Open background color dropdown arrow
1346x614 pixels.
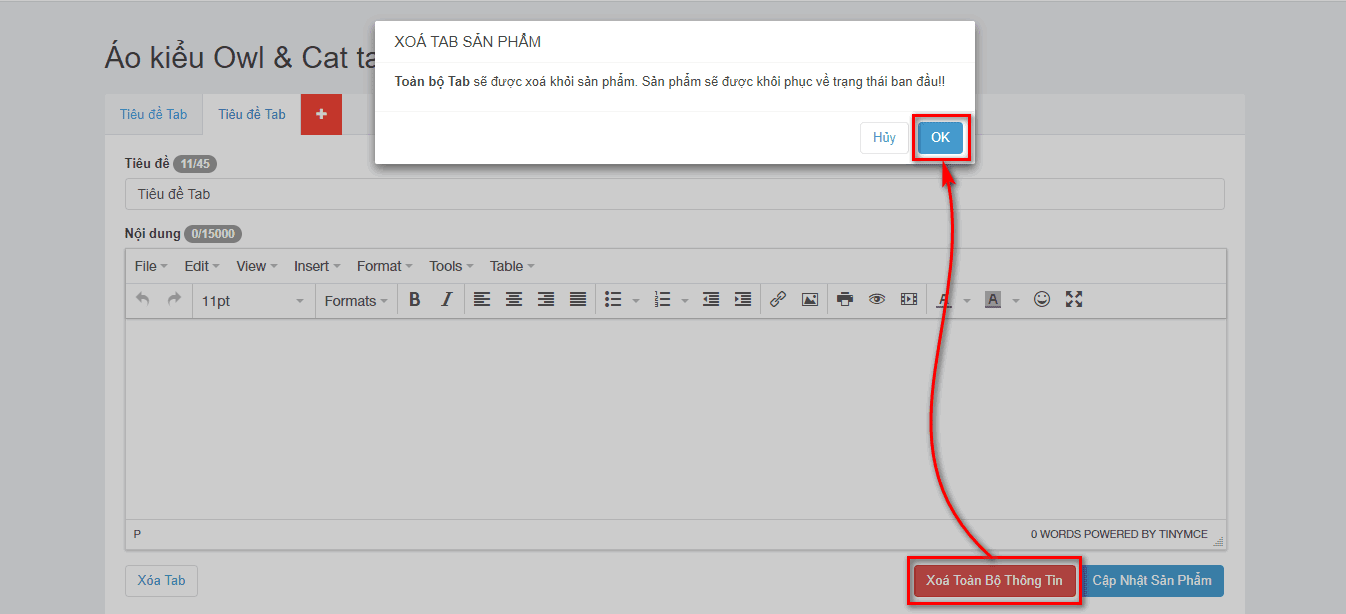pyautogui.click(x=1016, y=301)
